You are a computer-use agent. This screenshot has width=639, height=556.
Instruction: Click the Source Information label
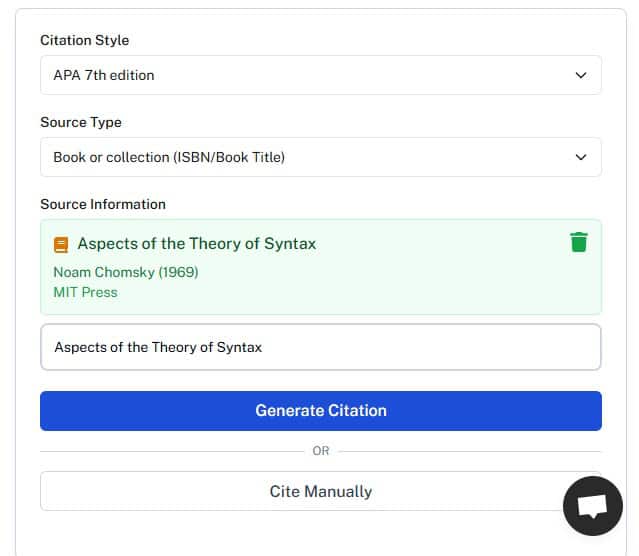[102, 204]
